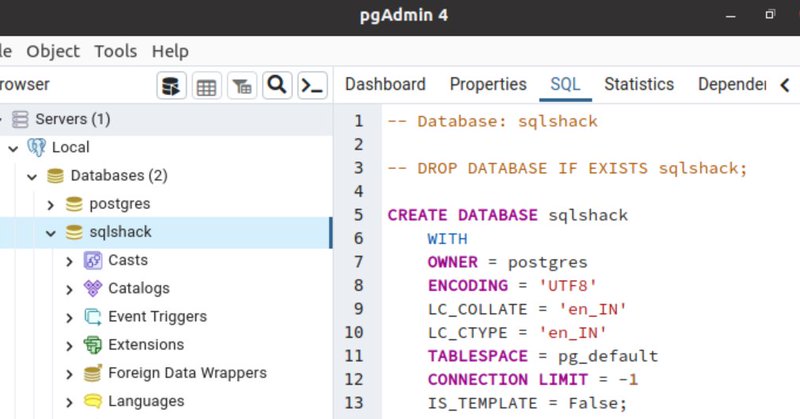Open the Help menu

click(170, 51)
